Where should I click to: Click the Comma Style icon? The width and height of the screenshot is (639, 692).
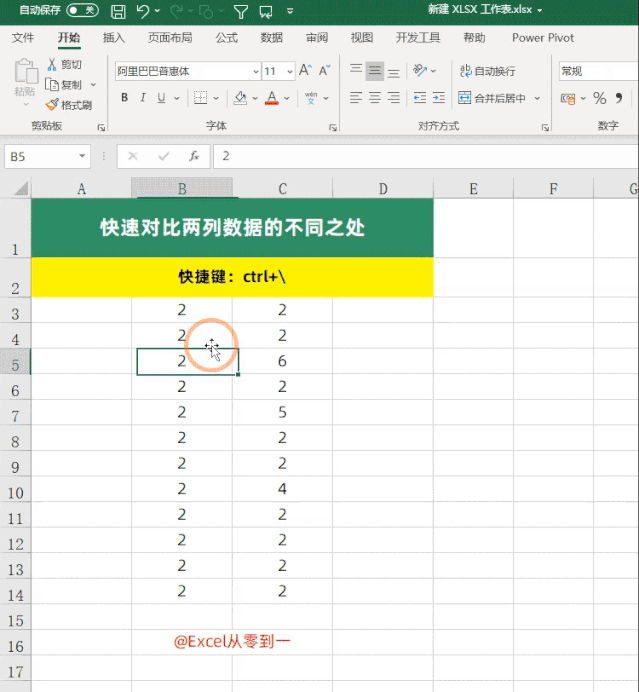[619, 98]
